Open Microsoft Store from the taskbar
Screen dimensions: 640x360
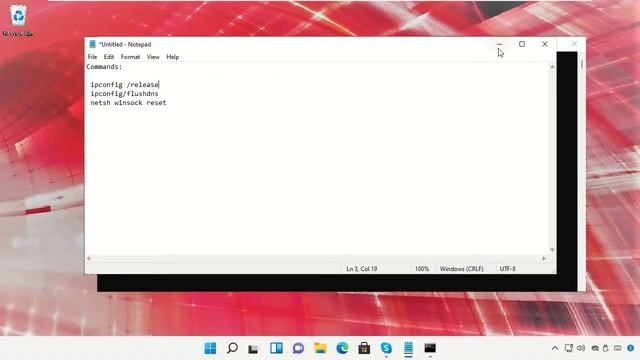tap(364, 348)
